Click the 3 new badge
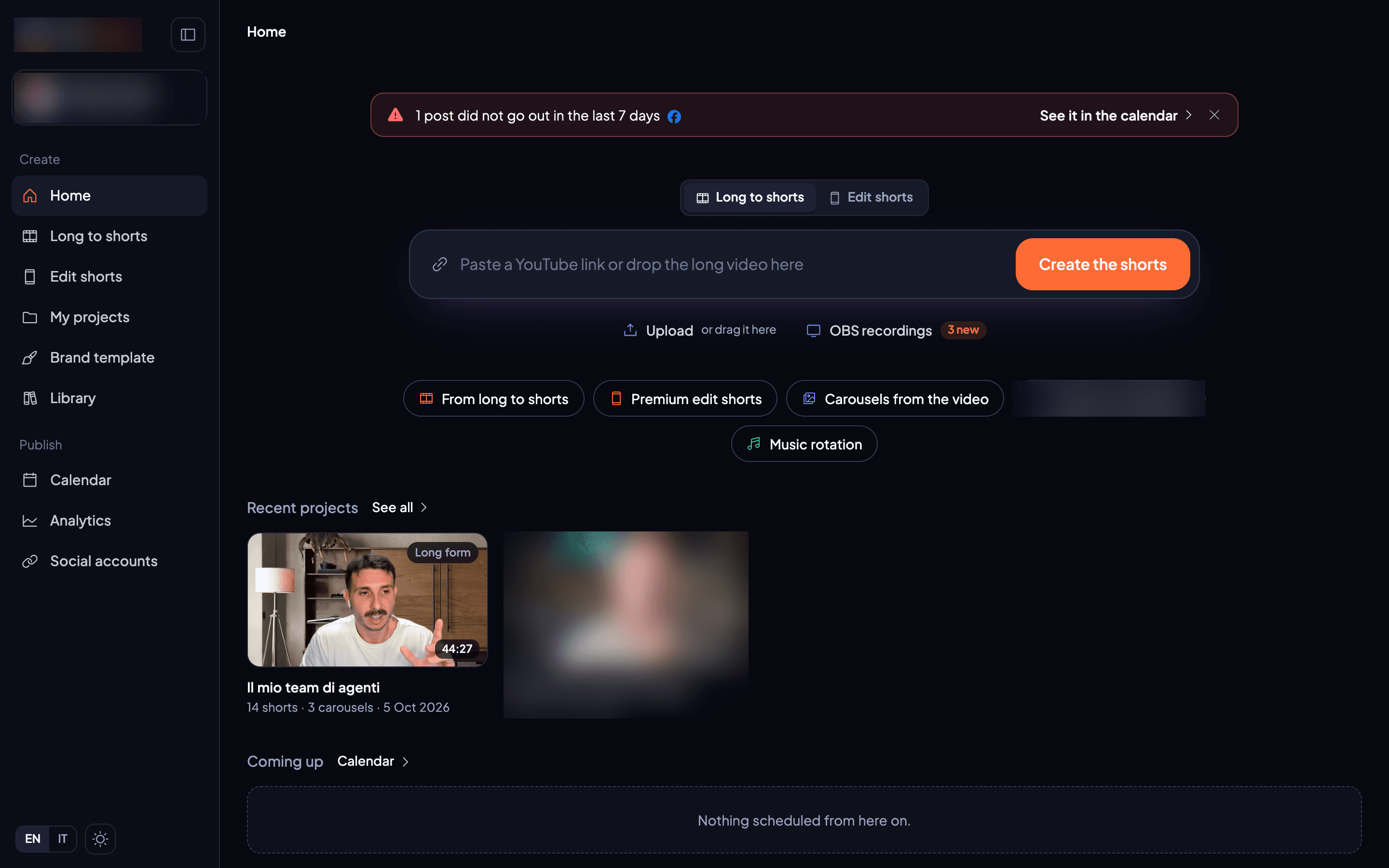1389x868 pixels. 963,330
